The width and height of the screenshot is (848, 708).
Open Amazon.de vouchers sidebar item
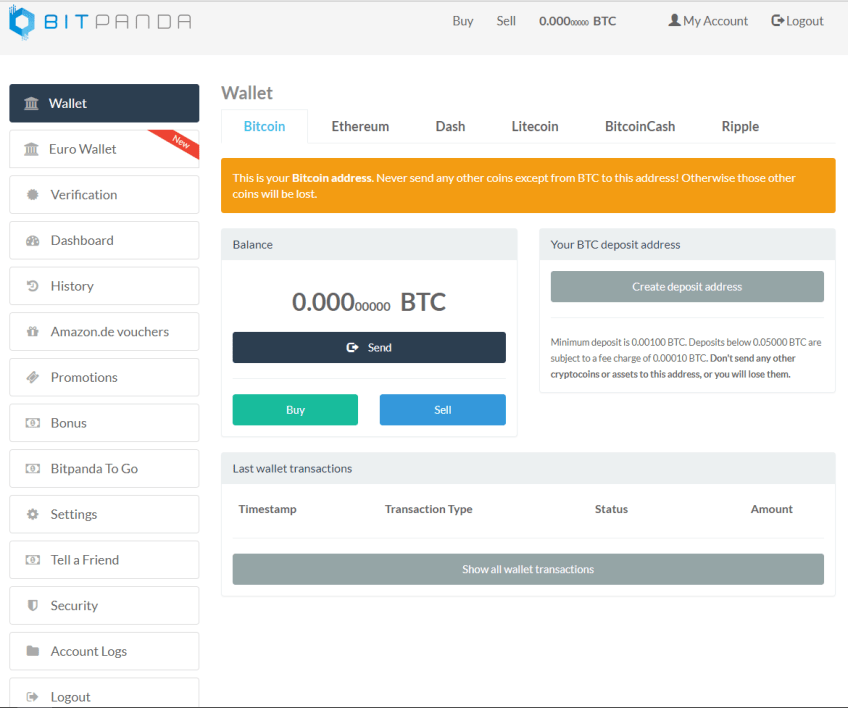pyautogui.click(x=104, y=332)
